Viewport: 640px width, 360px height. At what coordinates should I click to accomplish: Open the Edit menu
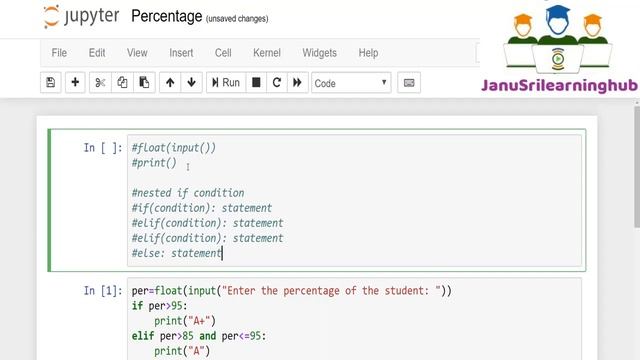click(97, 53)
